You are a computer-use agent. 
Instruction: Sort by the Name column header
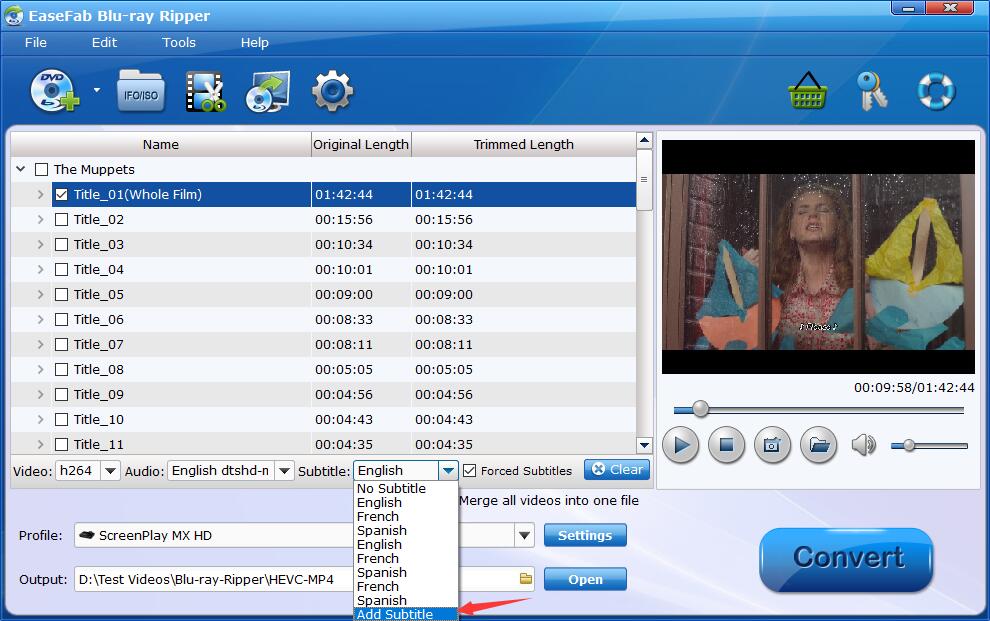tap(161, 145)
